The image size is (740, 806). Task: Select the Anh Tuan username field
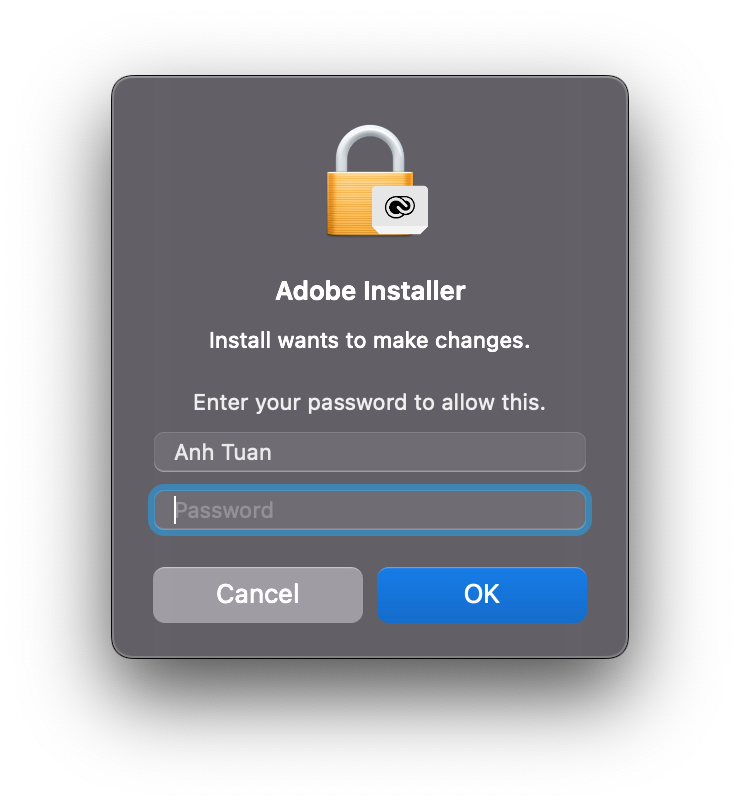[x=370, y=452]
